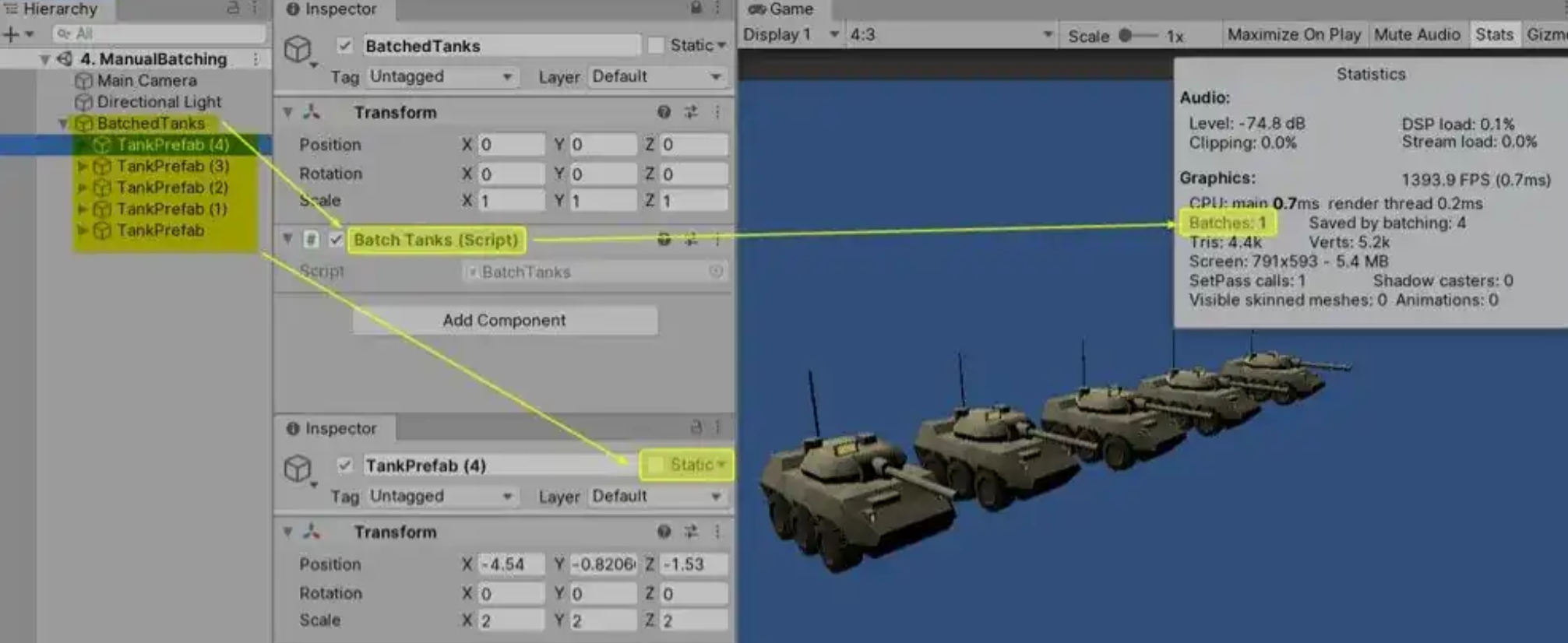Open the Tag dropdown for BatchedTanks
Screen dimensions: 1568x643
click(440, 77)
